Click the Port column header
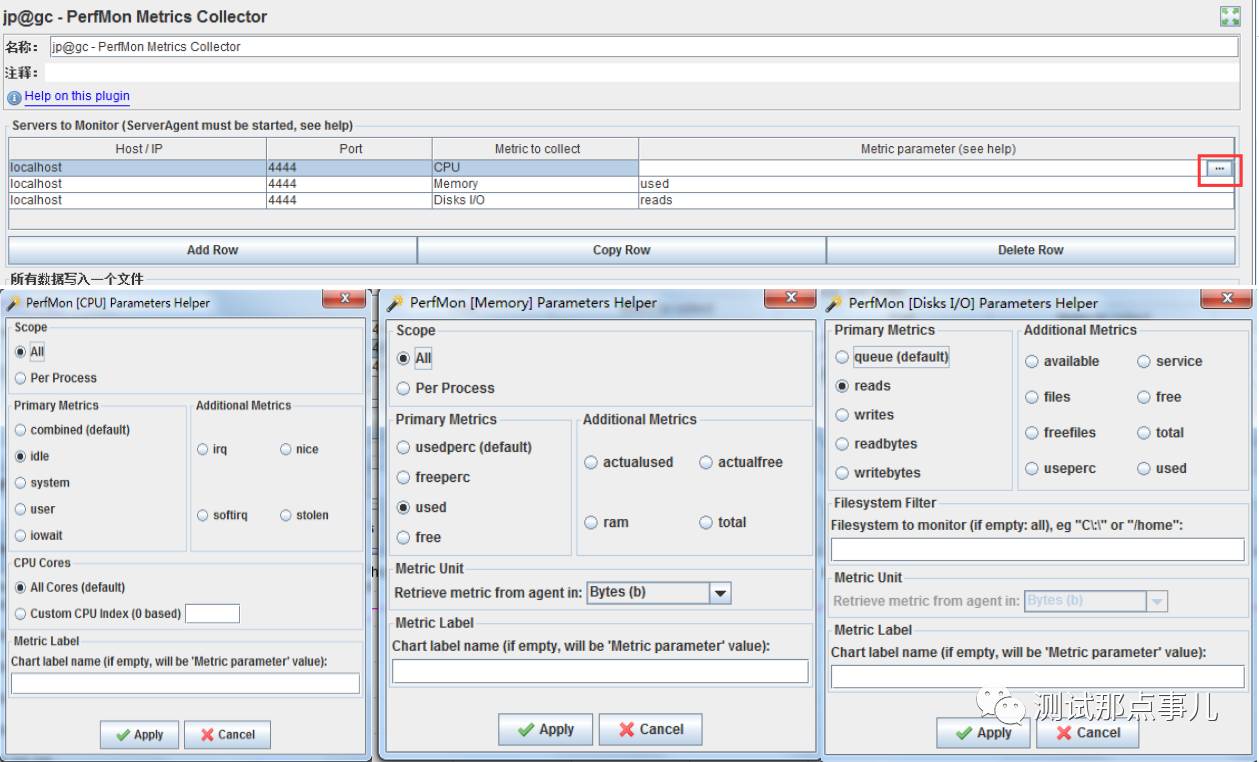1259x762 pixels. pyautogui.click(x=350, y=149)
